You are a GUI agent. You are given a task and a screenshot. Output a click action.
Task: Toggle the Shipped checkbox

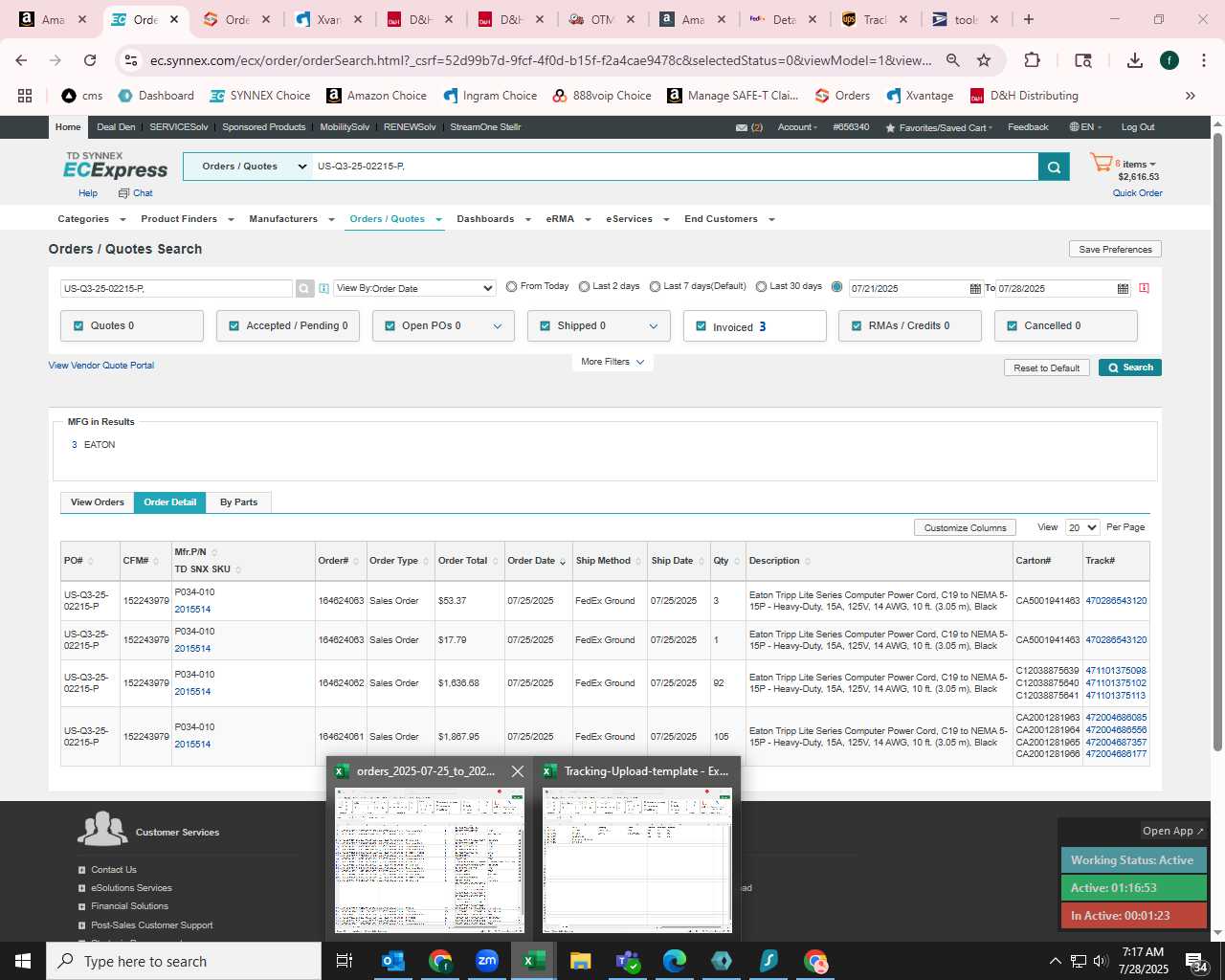pos(546,325)
